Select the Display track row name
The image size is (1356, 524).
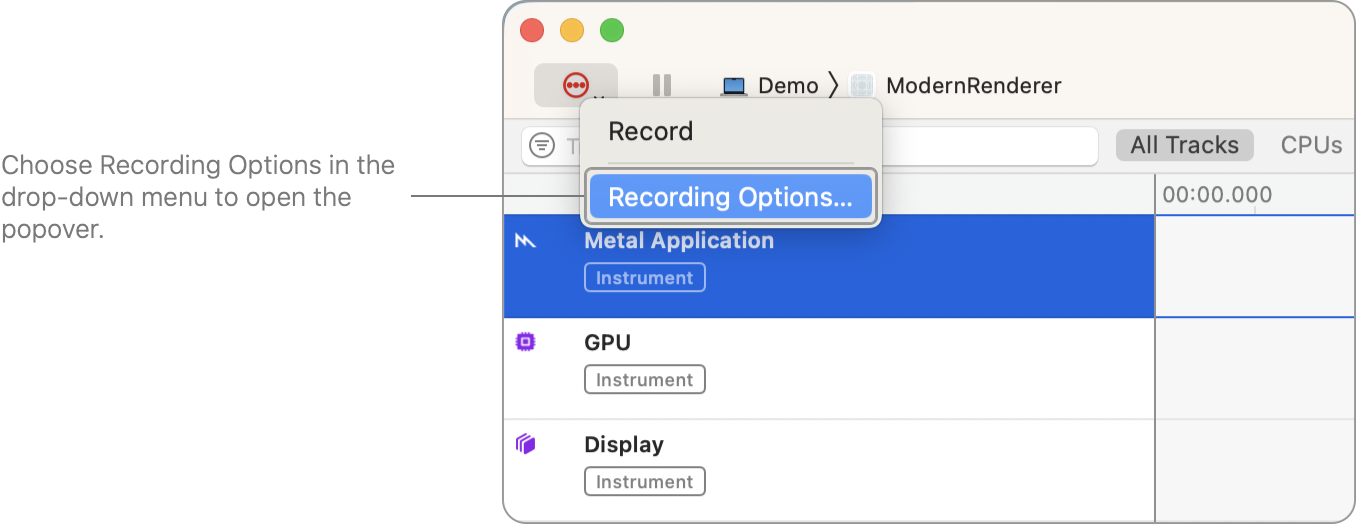coord(624,445)
